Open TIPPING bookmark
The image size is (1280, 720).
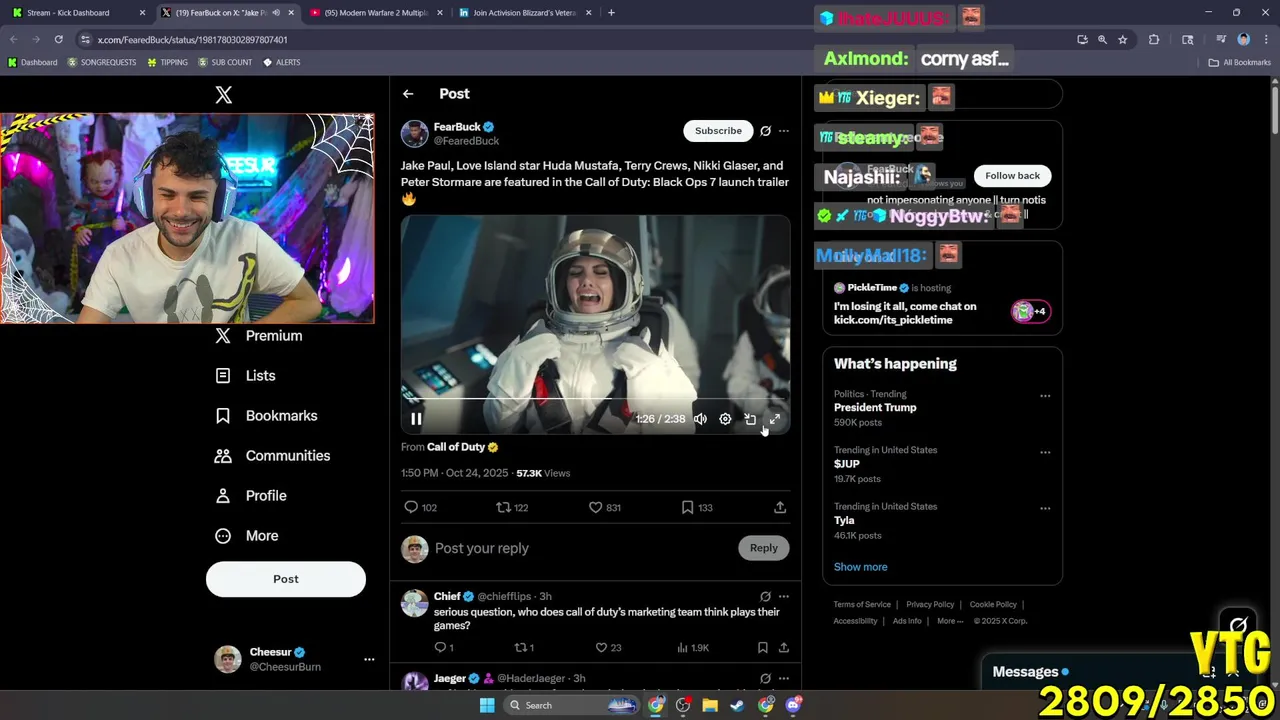click(x=167, y=62)
